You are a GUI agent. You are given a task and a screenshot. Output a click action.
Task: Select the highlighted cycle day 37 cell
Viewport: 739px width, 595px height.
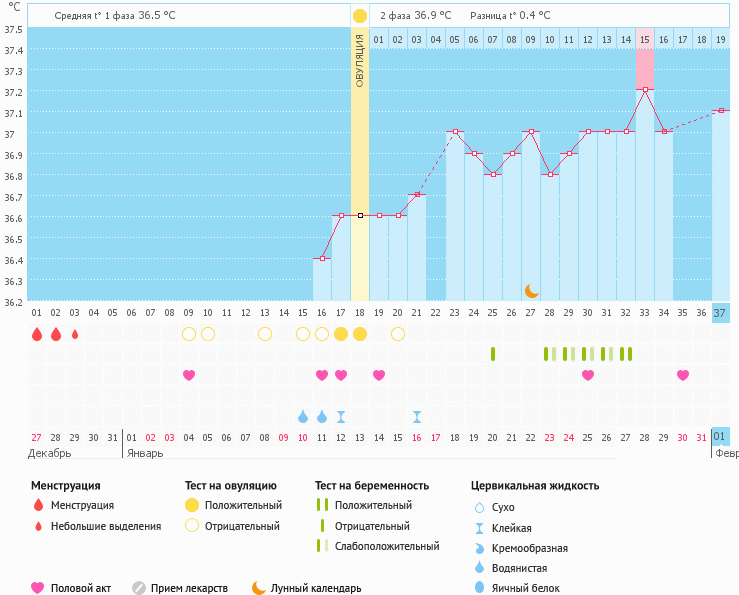coord(721,313)
